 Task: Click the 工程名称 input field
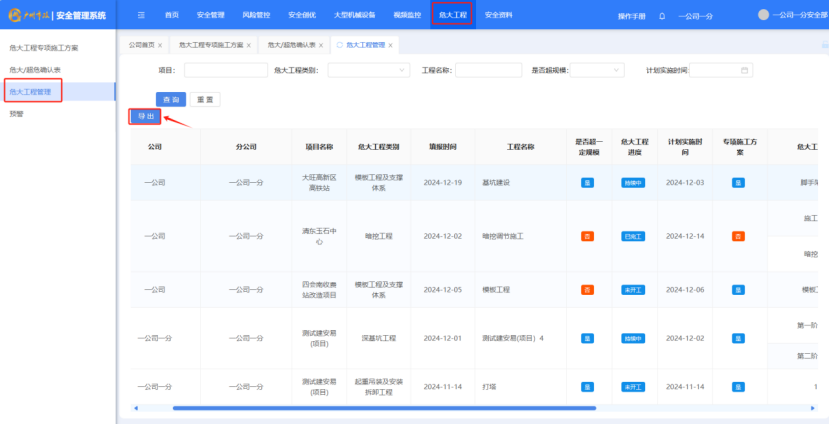(488, 71)
